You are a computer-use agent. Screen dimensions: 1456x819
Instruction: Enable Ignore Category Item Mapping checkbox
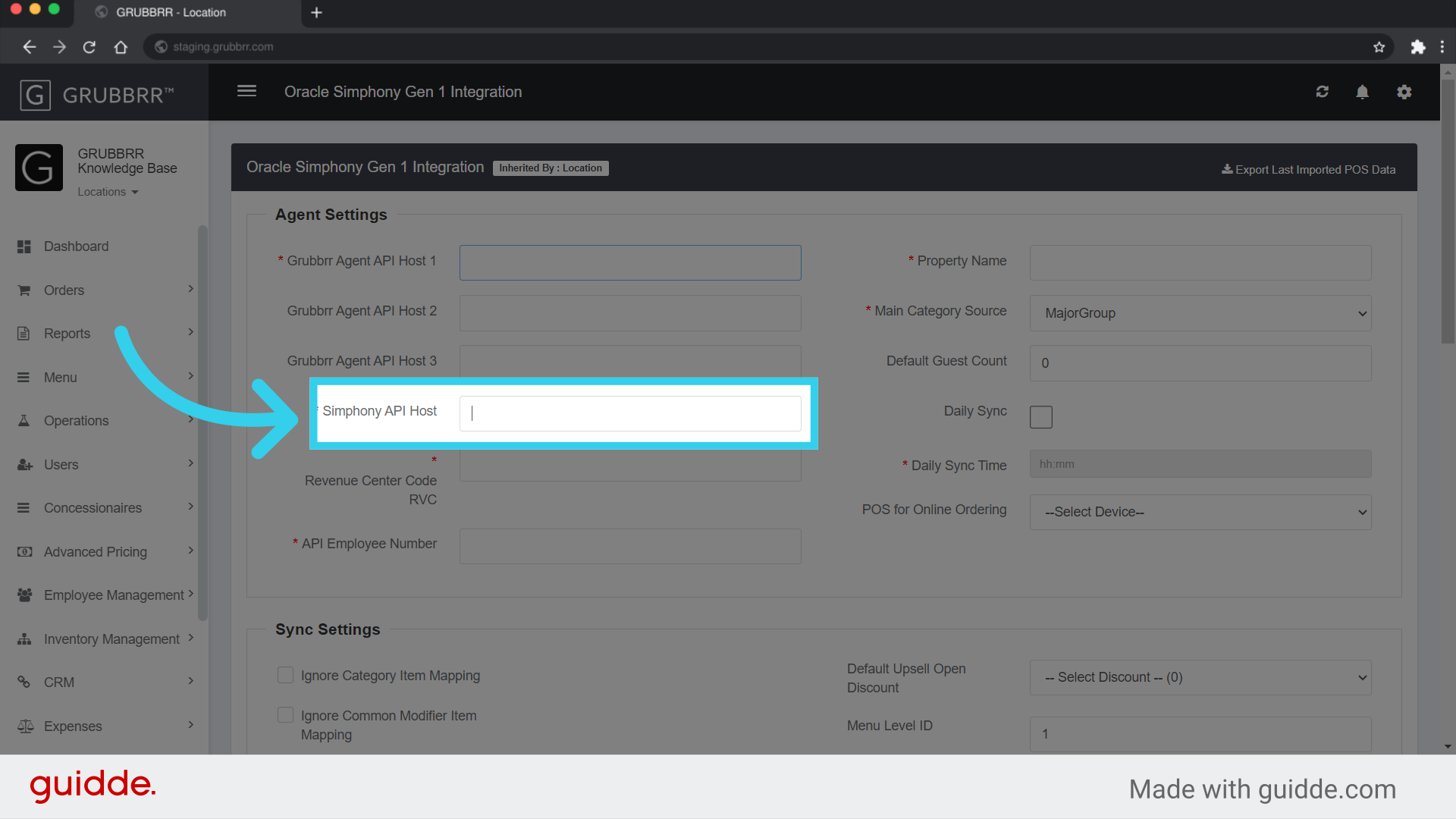[x=285, y=675]
